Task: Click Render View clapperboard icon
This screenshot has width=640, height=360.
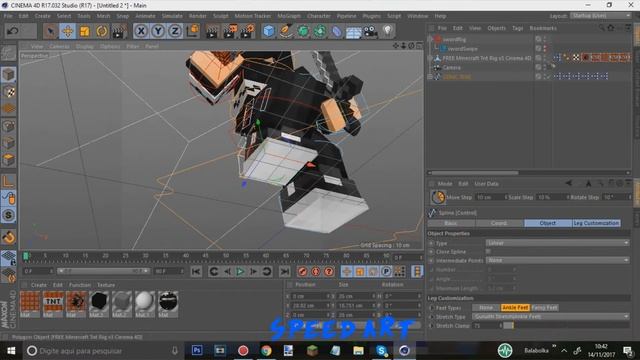Action: (212, 31)
